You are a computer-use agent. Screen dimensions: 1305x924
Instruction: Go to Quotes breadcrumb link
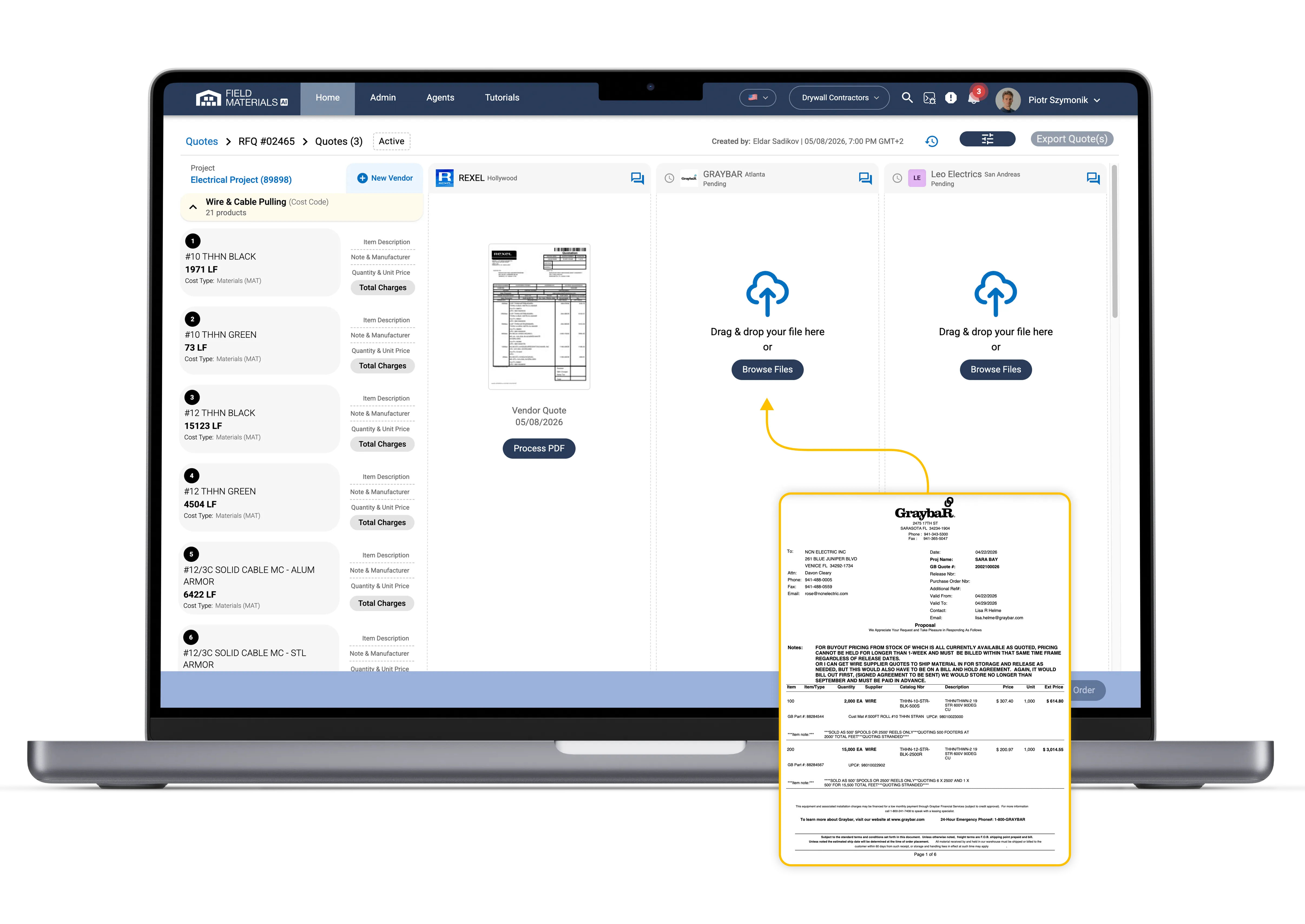202,141
